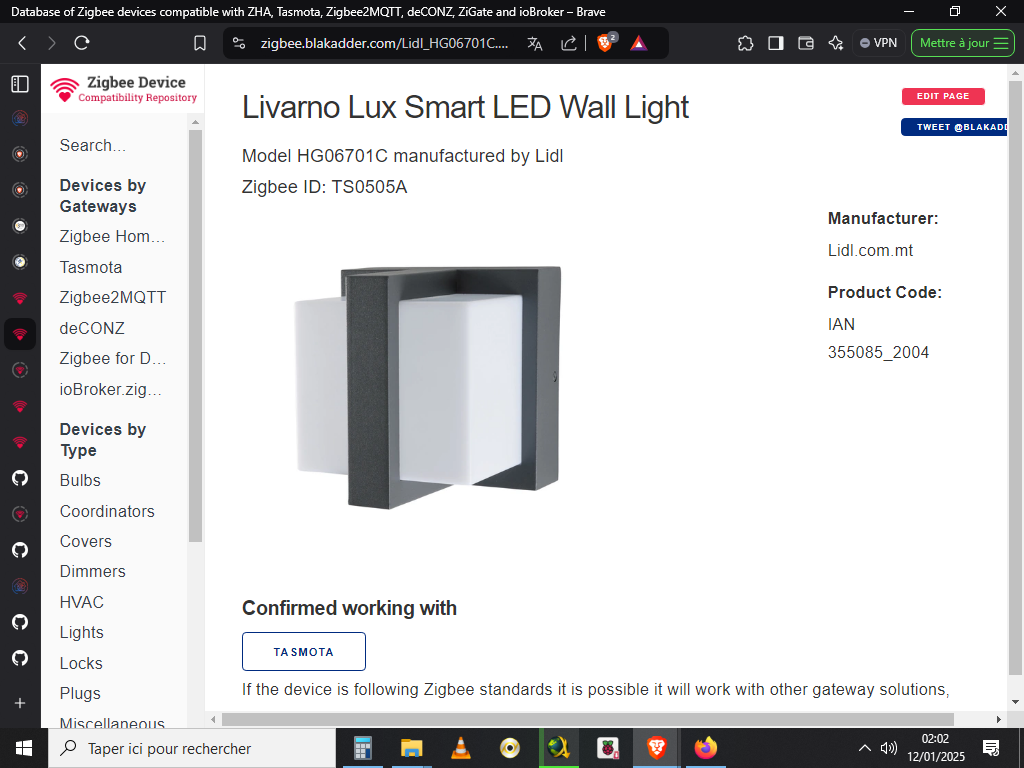Click the translate page icon in the address bar

tap(535, 43)
